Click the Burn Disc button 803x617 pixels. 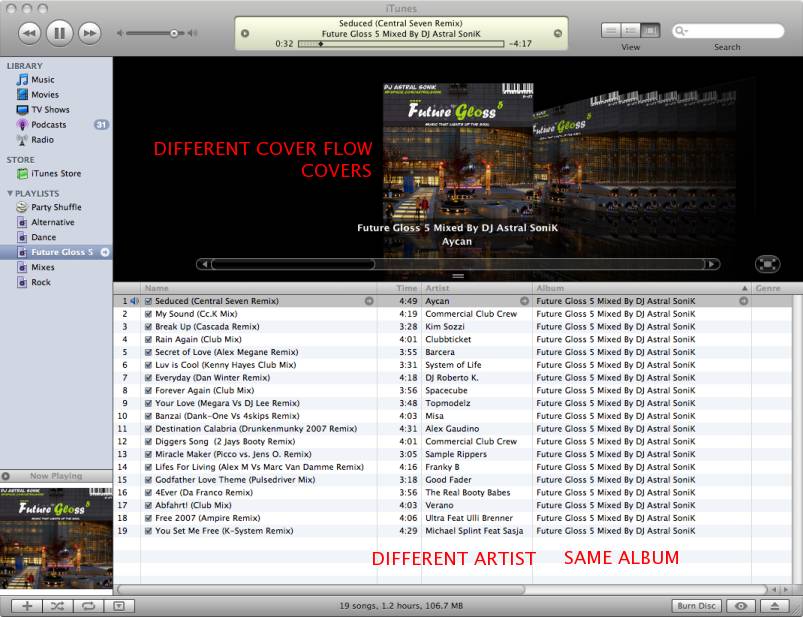(696, 606)
